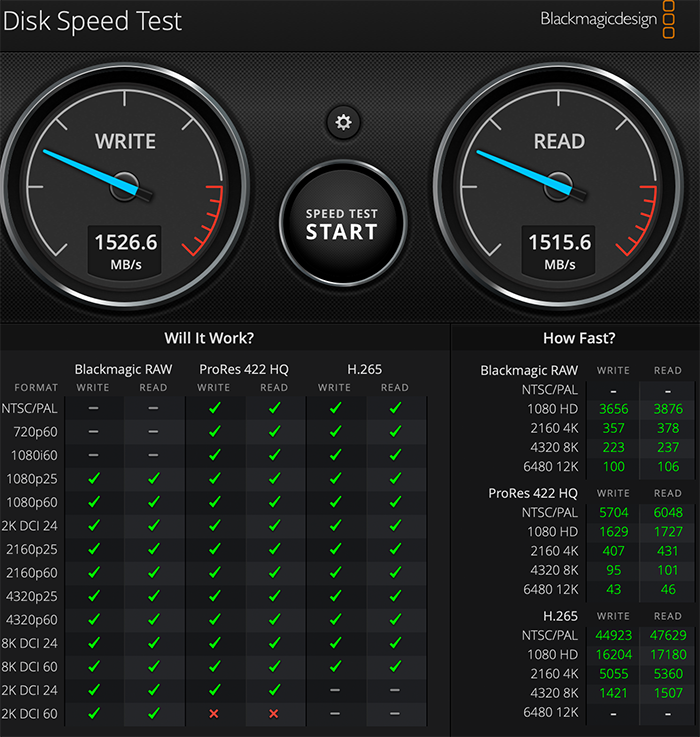Click the FORMAT column header

(36, 388)
